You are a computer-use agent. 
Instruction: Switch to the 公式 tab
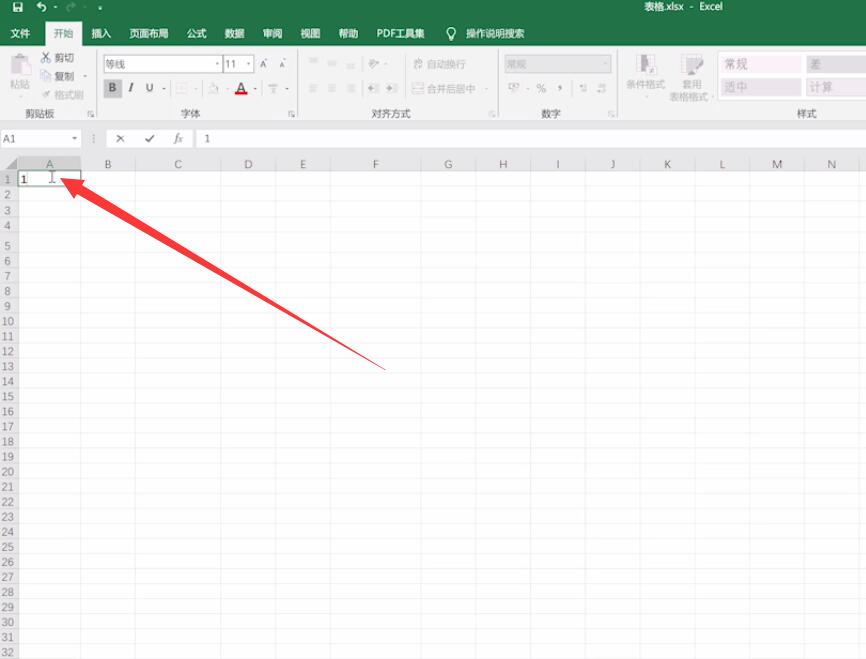coord(196,34)
